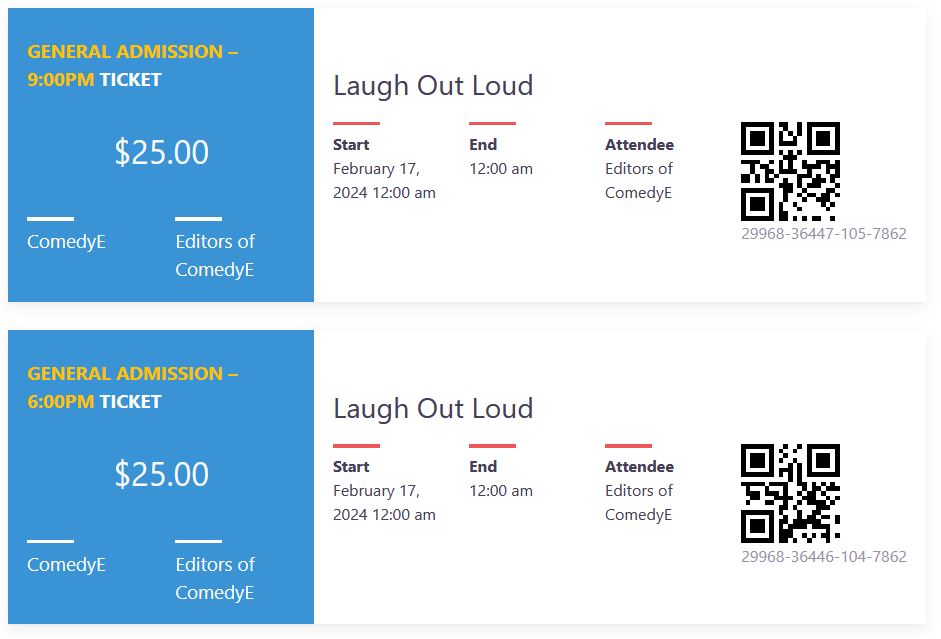
Task: Click ticket number 29968-36446-104-7862
Action: [x=823, y=556]
